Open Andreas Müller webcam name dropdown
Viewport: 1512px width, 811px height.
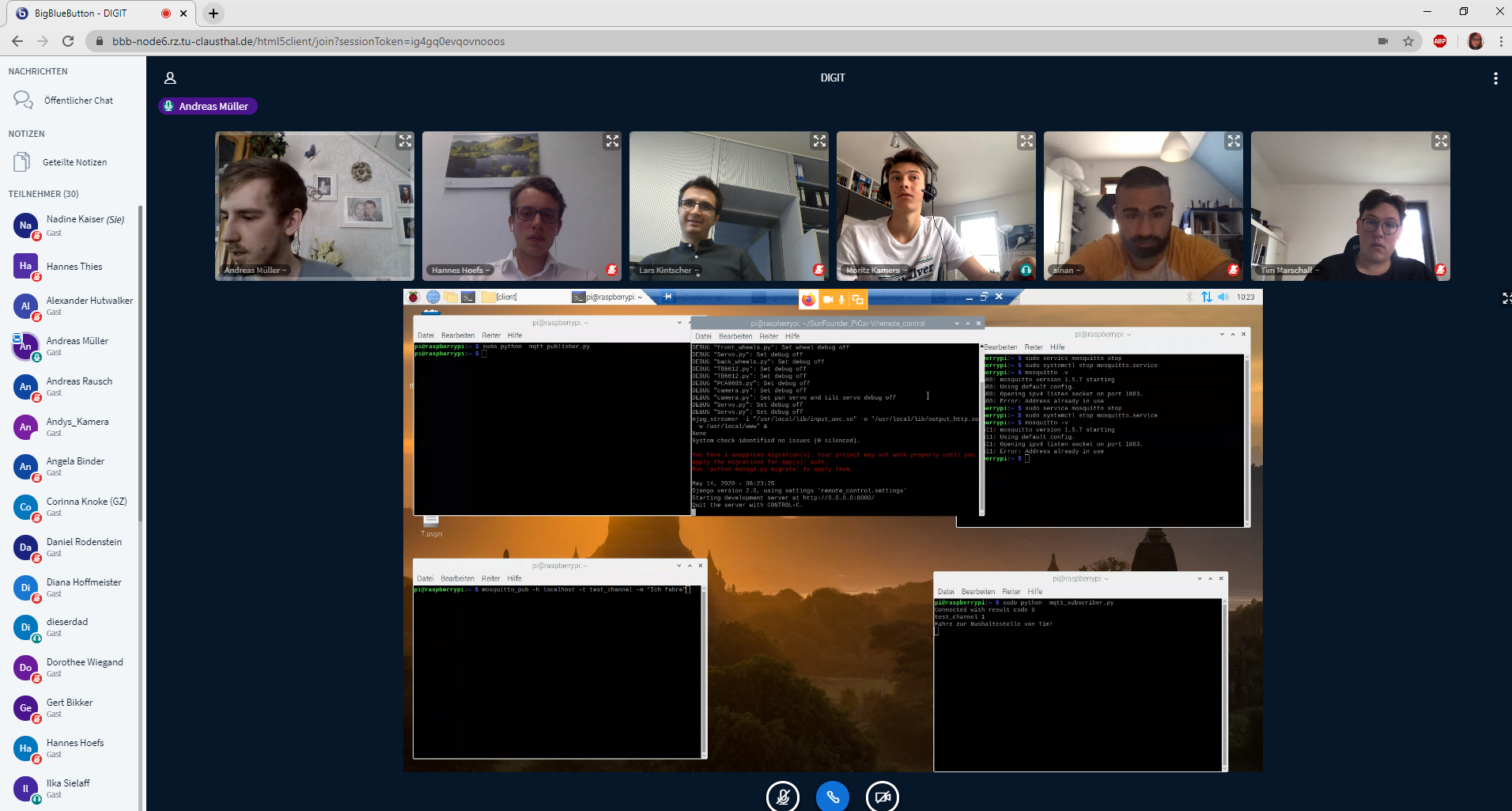[x=255, y=271]
